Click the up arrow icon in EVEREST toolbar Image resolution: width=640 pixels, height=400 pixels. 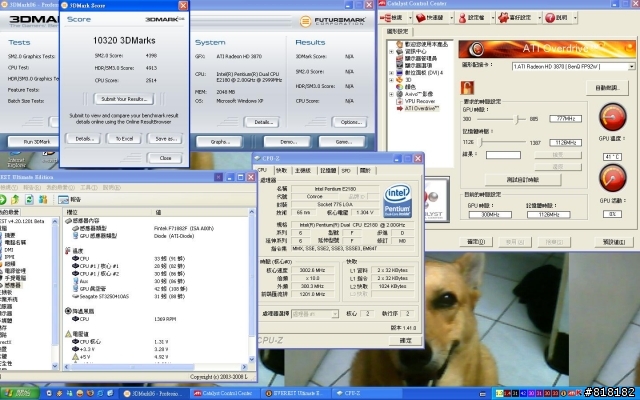coord(15,199)
